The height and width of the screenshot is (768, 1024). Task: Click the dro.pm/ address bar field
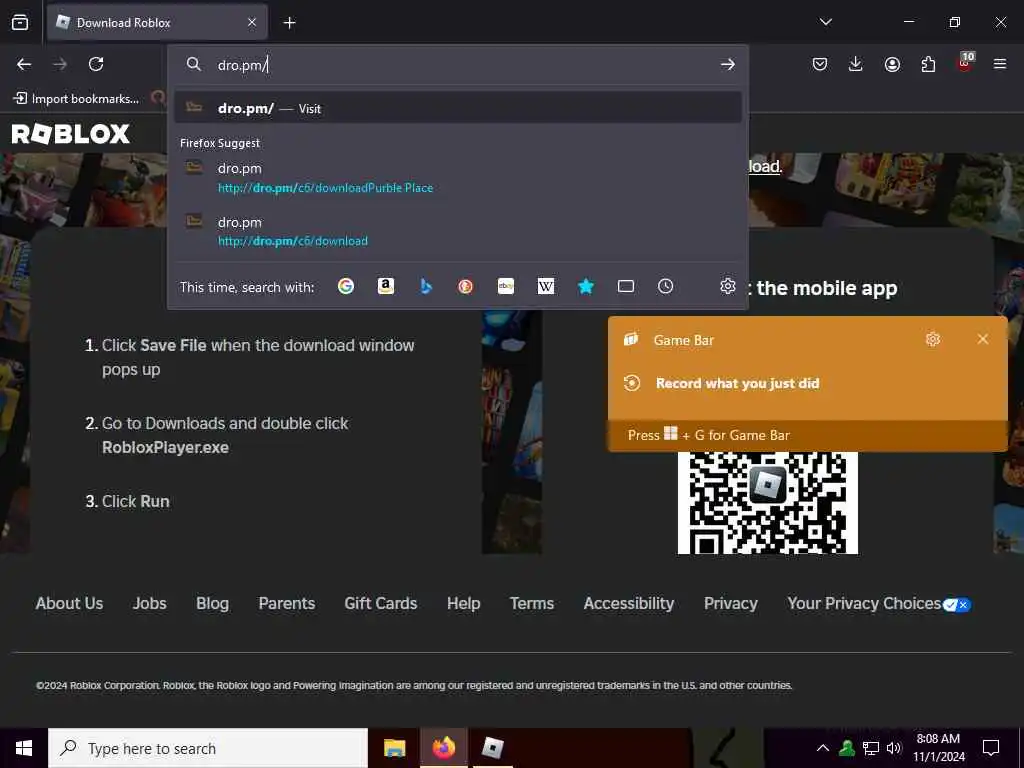pyautogui.click(x=457, y=65)
